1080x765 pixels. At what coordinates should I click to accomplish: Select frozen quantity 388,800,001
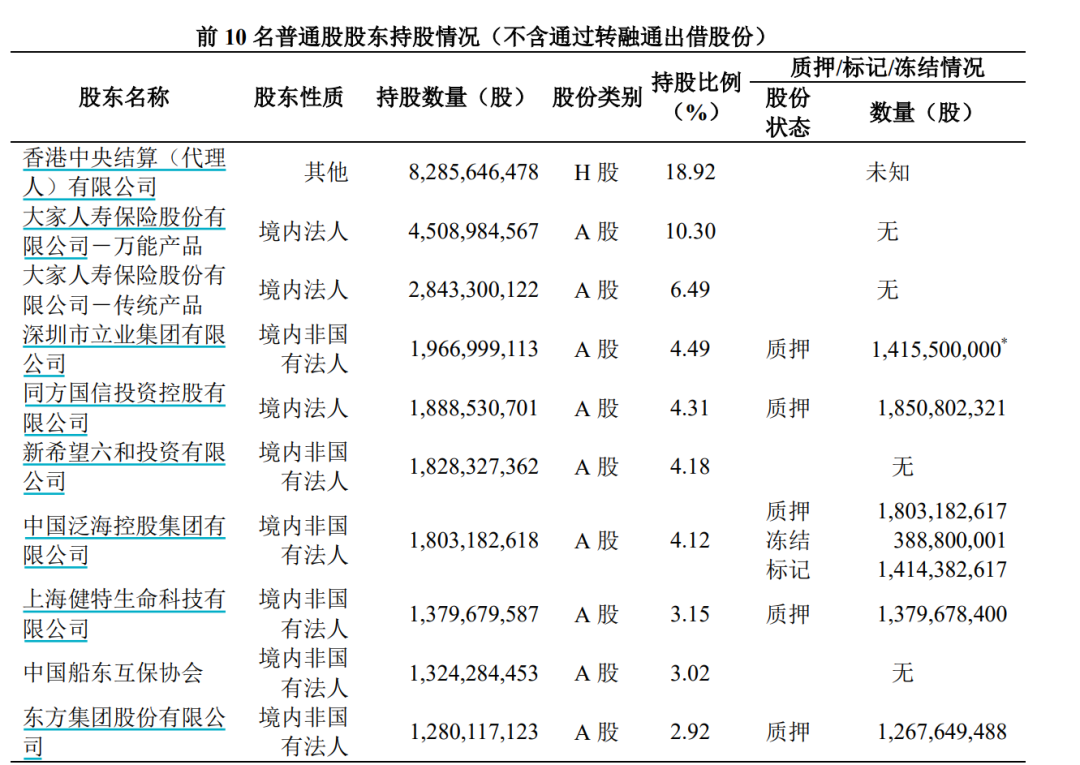tap(951, 541)
